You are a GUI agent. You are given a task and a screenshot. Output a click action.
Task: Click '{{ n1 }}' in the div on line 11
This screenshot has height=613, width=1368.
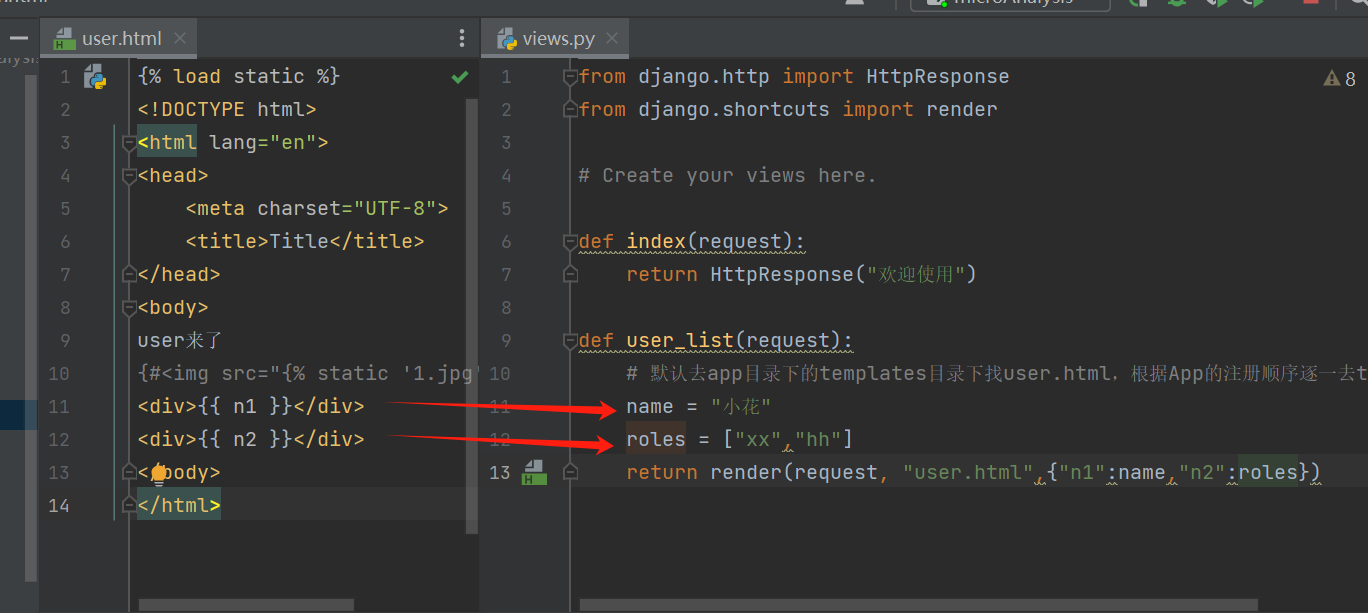pos(245,407)
